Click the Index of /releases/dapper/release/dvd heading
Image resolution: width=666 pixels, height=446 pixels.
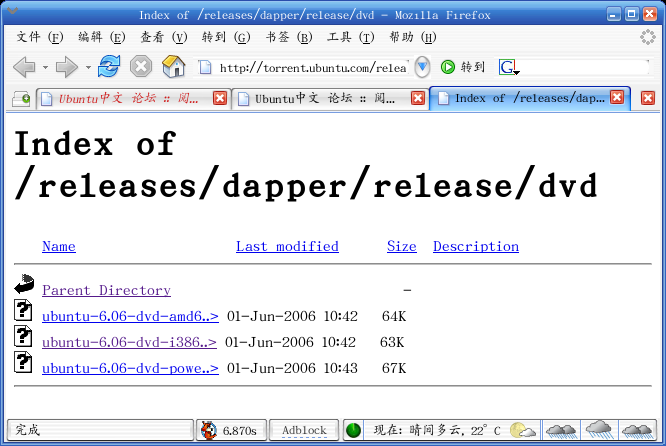coord(306,165)
